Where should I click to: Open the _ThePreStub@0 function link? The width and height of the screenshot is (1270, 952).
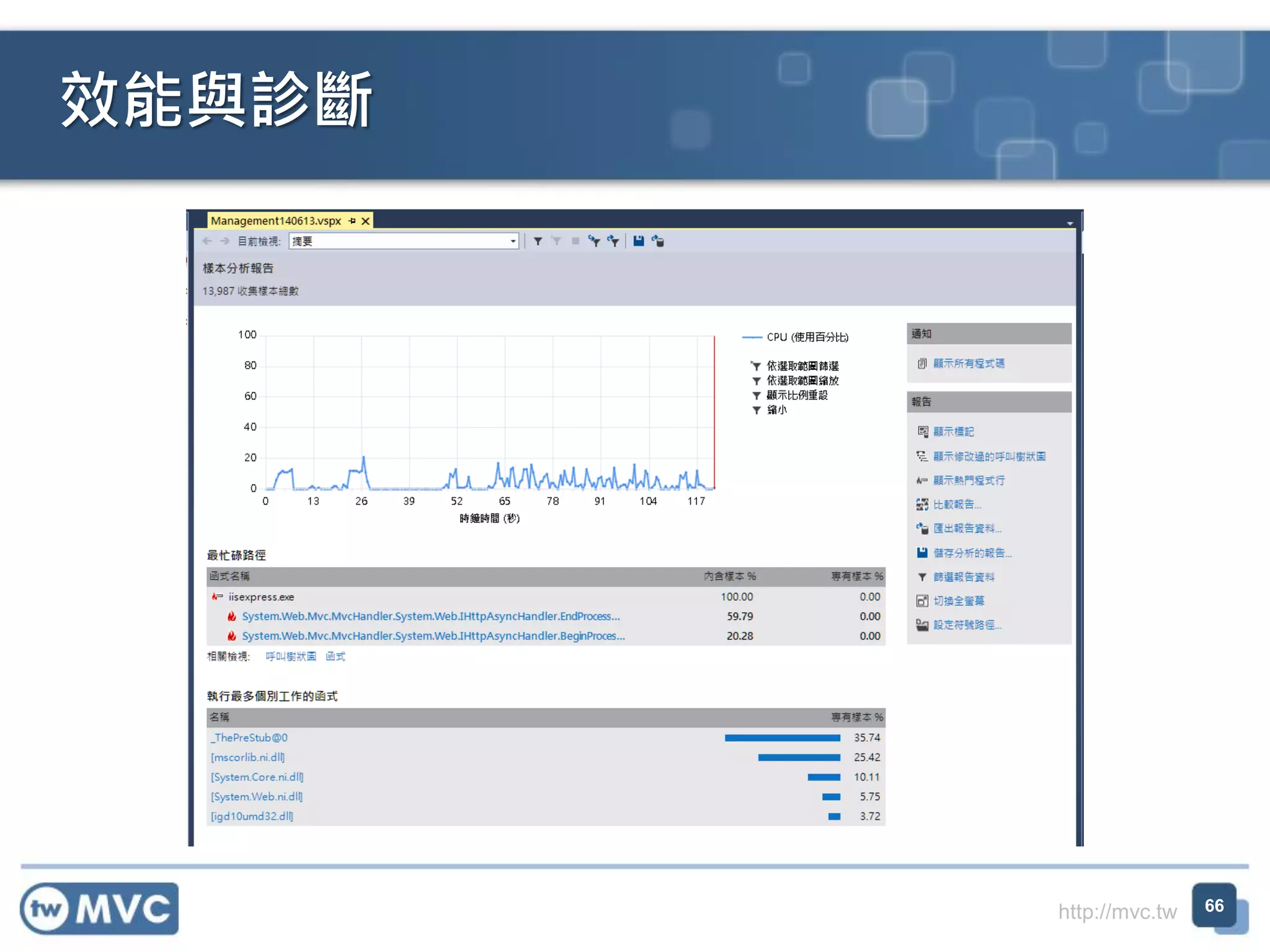pos(249,738)
